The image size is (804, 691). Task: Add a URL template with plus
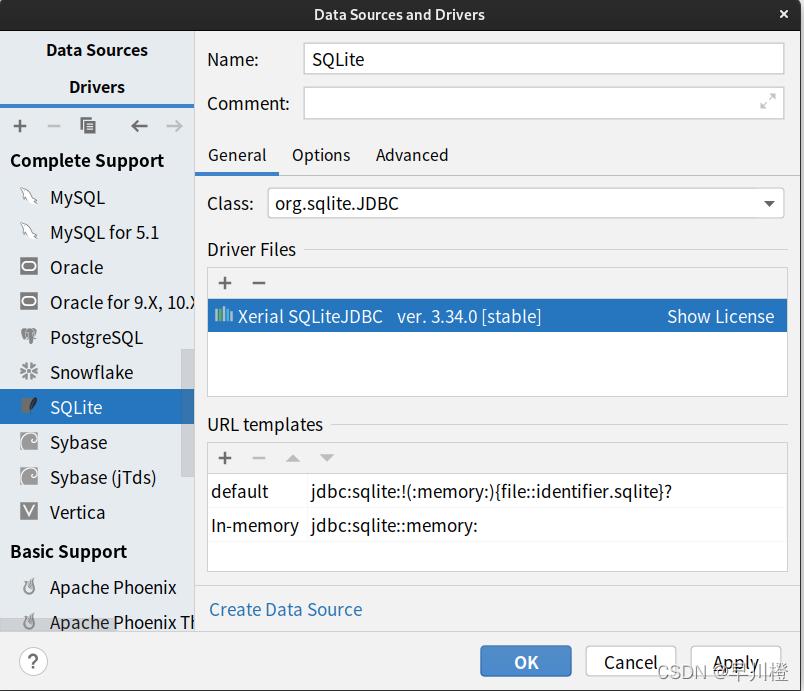[225, 458]
